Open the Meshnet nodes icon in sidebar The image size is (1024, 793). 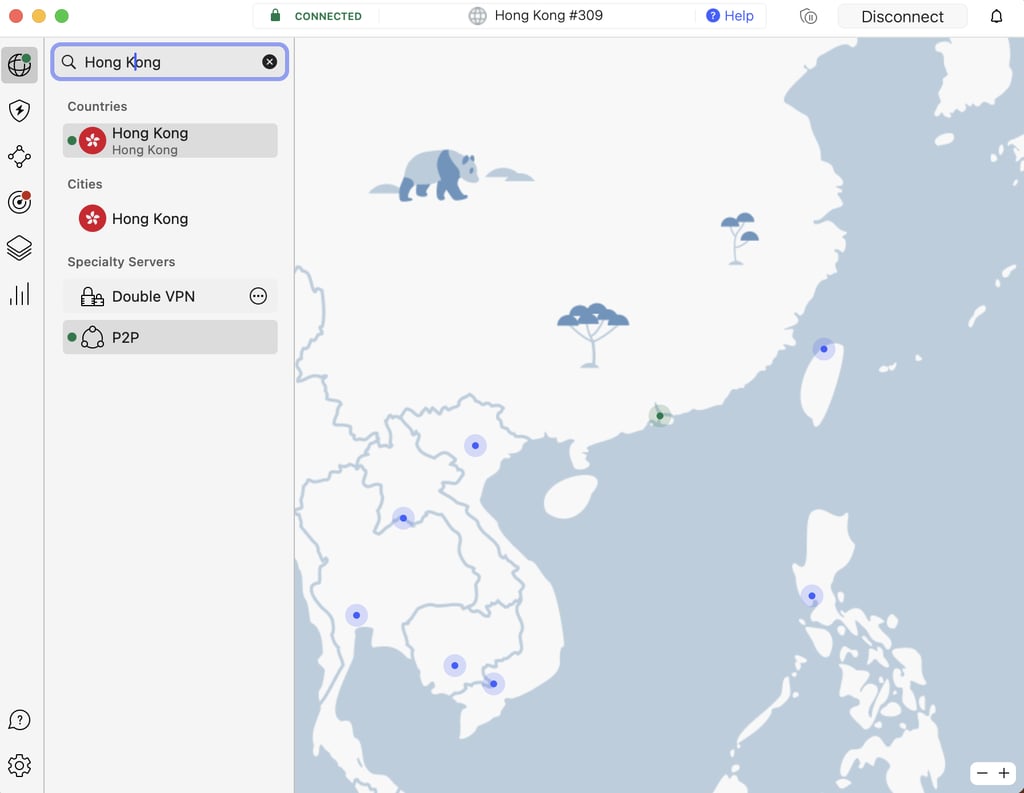20,156
